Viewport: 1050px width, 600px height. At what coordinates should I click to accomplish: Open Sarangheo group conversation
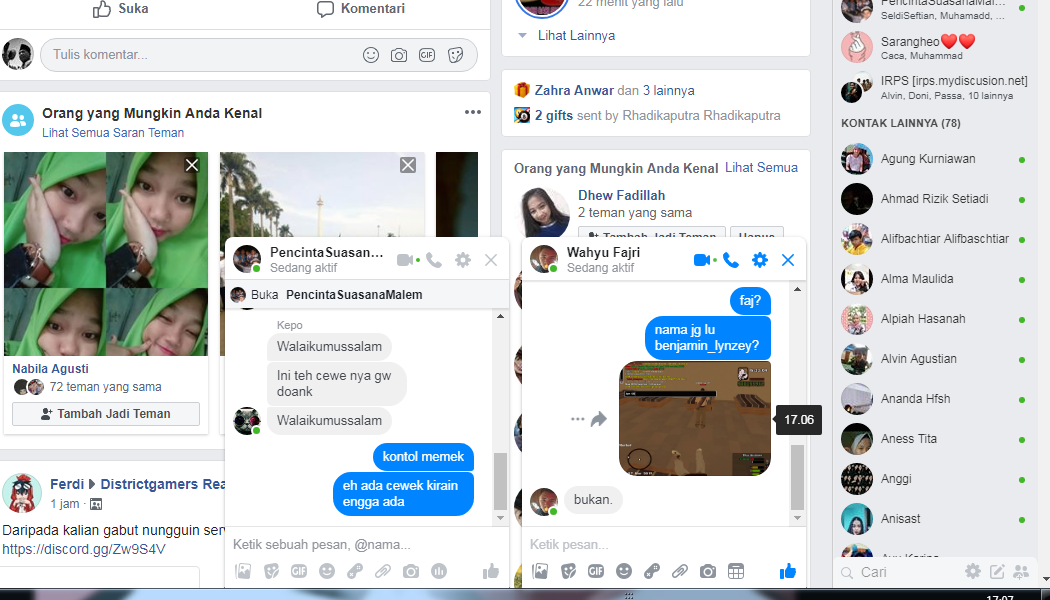tap(934, 48)
